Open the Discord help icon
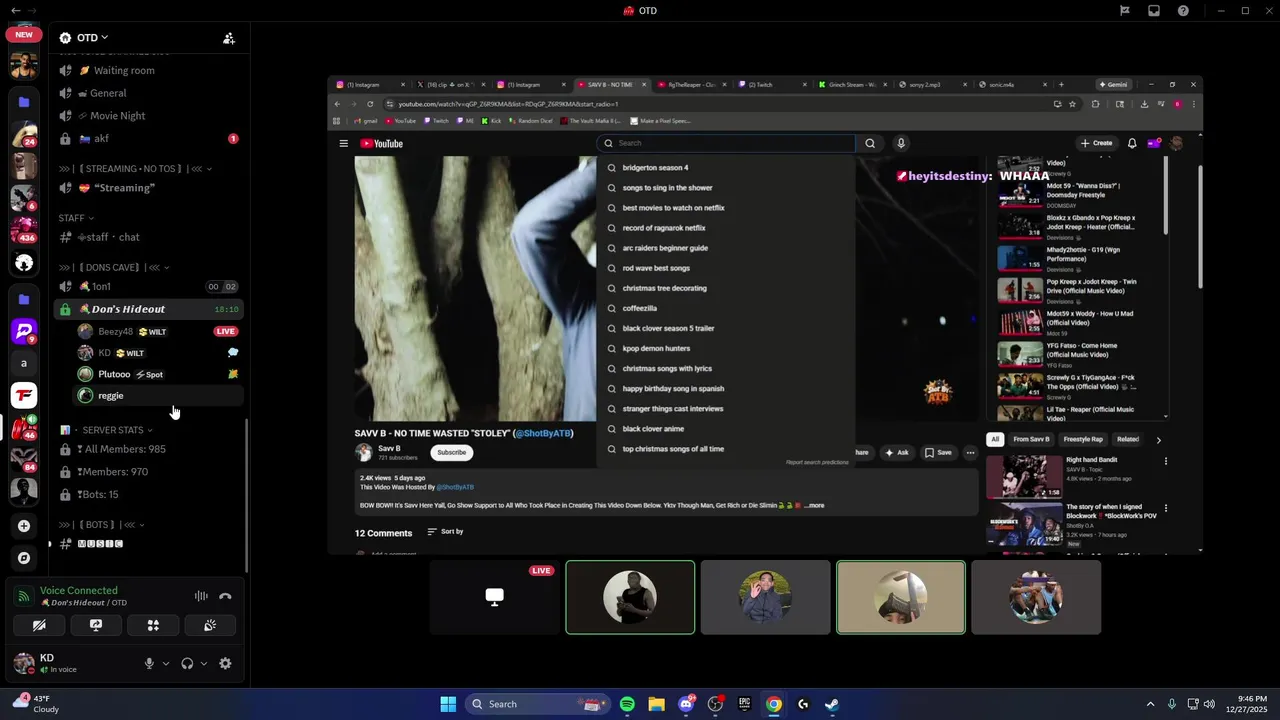The image size is (1280, 720). point(1184,11)
